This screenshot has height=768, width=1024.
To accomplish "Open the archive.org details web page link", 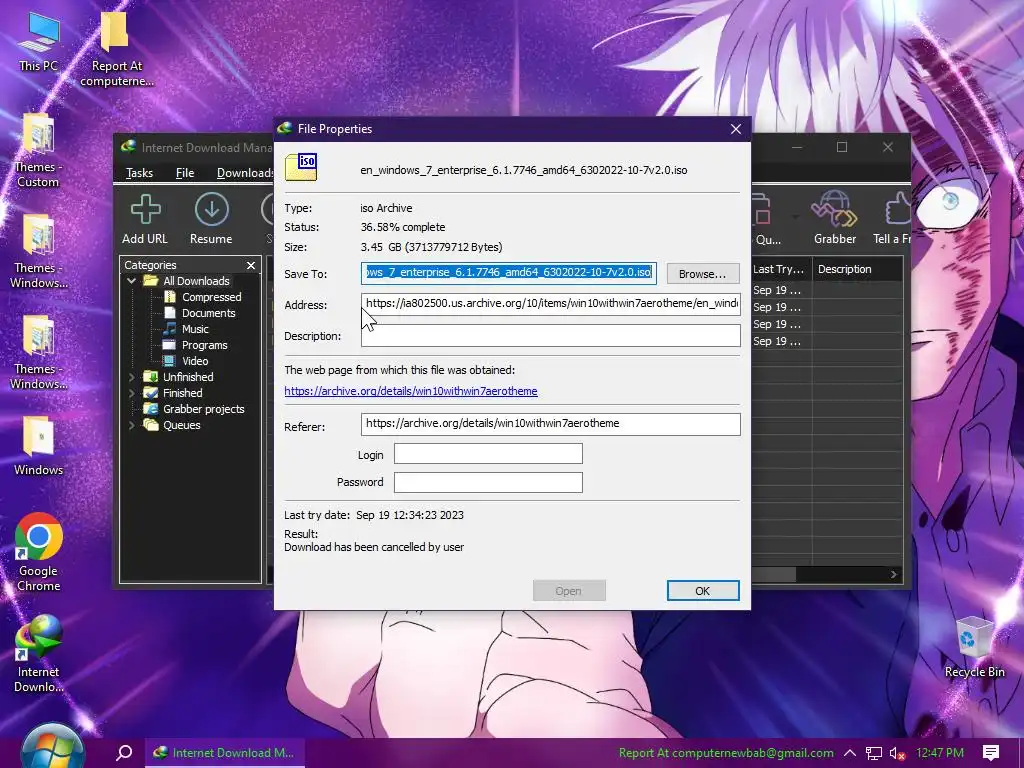I will 411,391.
